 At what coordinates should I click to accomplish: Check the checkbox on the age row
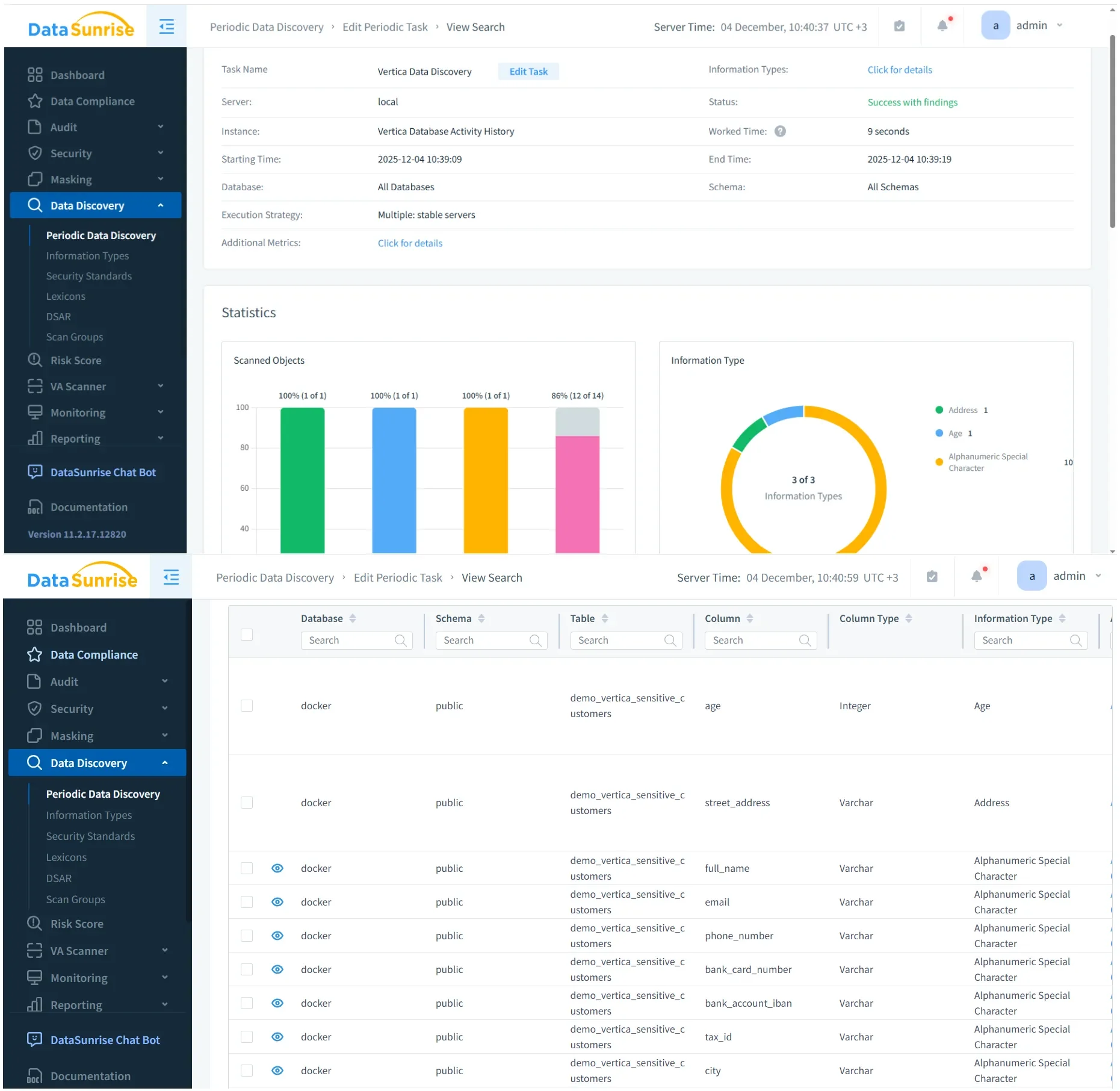coord(247,706)
